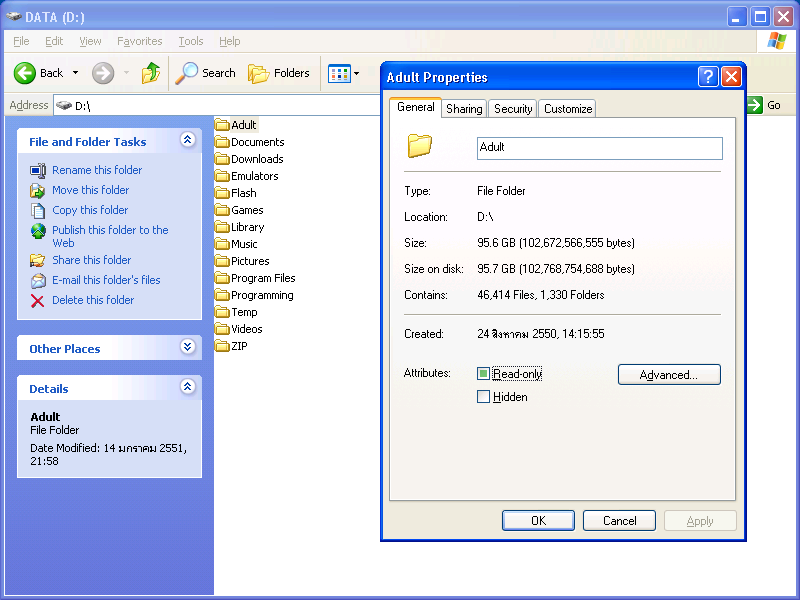Click the Share this folder icon
Screen dimensions: 800x600
tap(38, 260)
